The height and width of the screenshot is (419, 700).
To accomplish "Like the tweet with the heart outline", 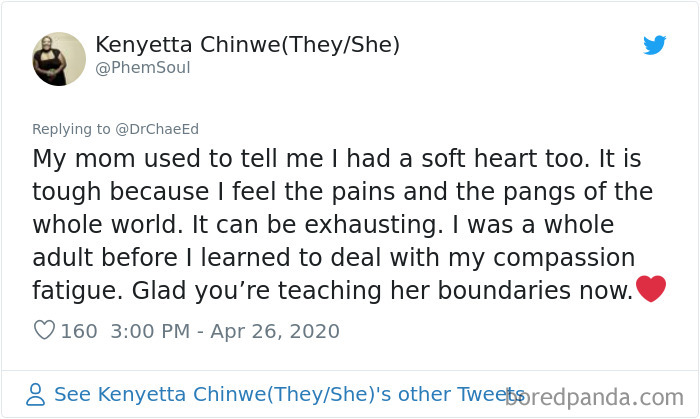I will click(44, 331).
